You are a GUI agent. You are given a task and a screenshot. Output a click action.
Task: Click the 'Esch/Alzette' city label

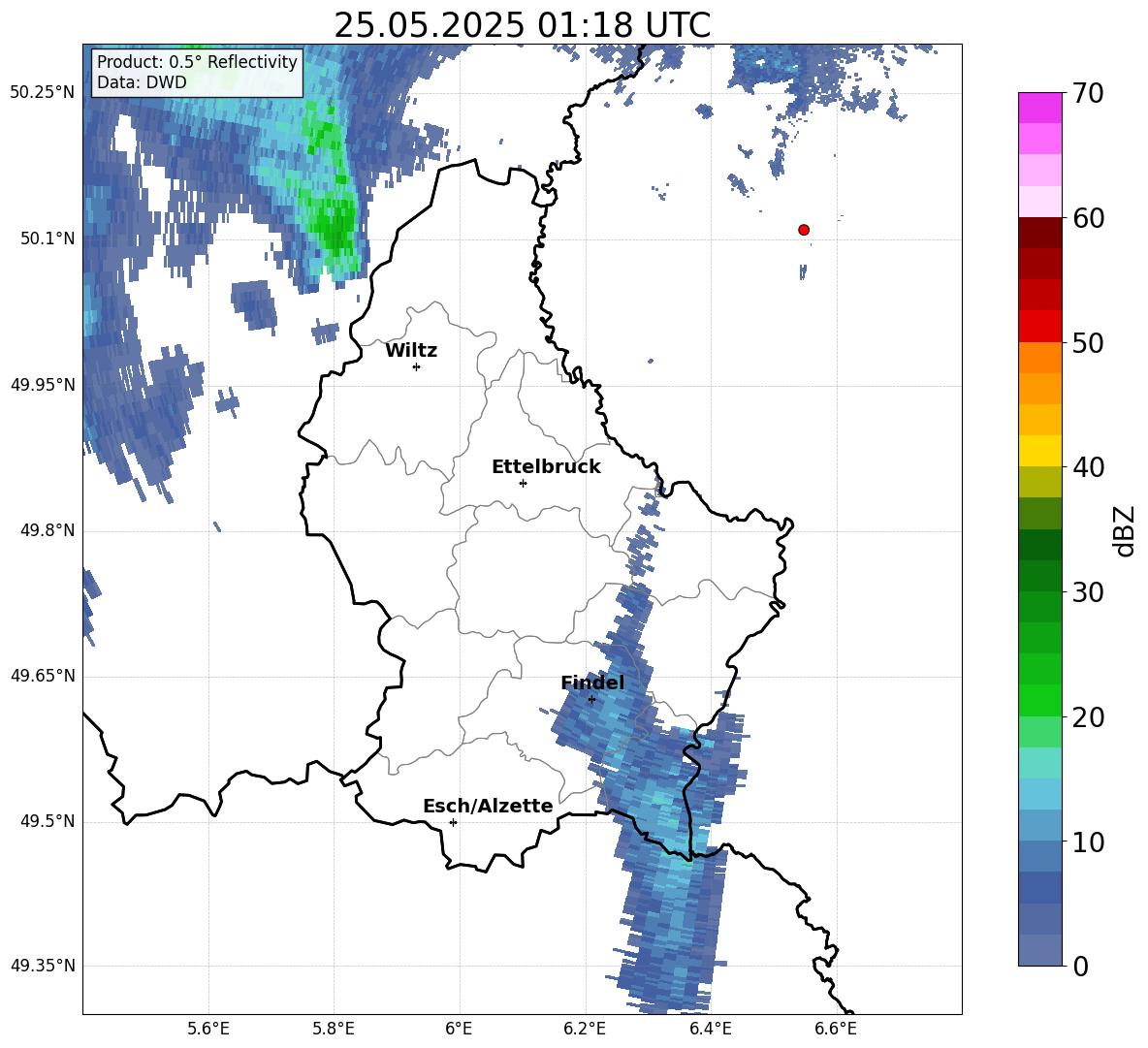pyautogui.click(x=488, y=806)
